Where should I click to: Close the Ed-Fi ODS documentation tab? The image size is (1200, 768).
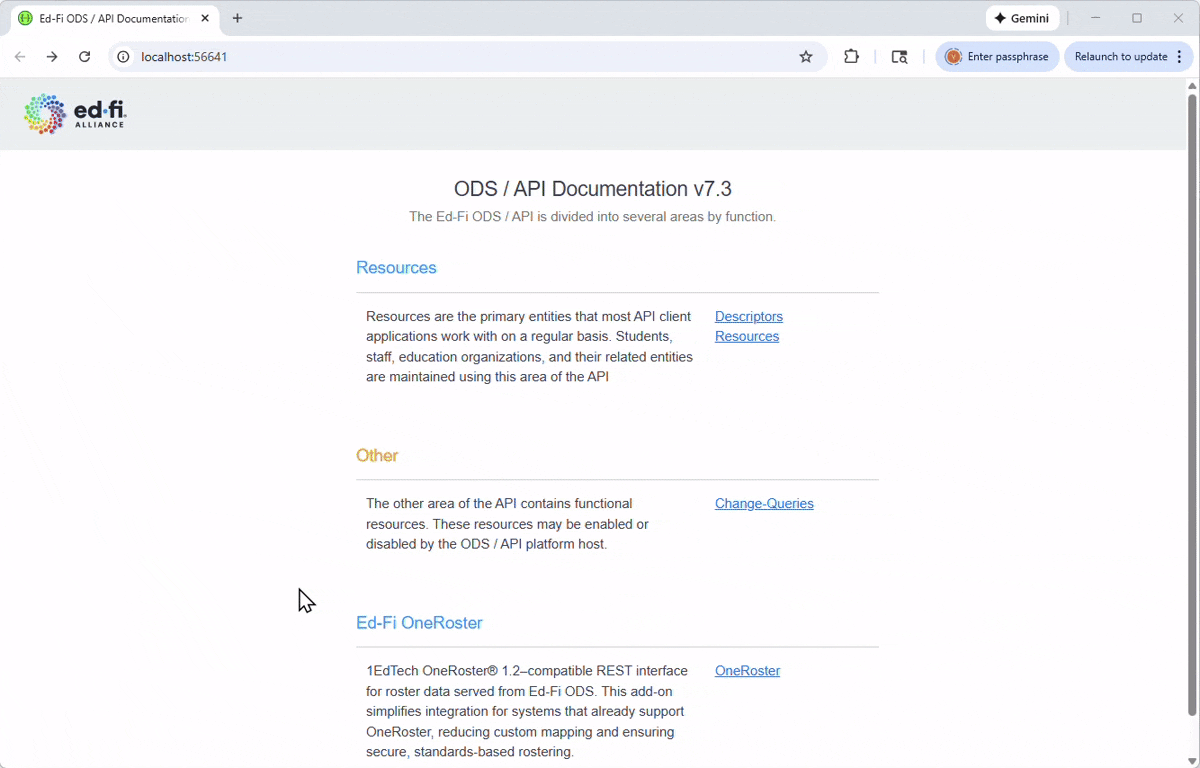tap(205, 18)
